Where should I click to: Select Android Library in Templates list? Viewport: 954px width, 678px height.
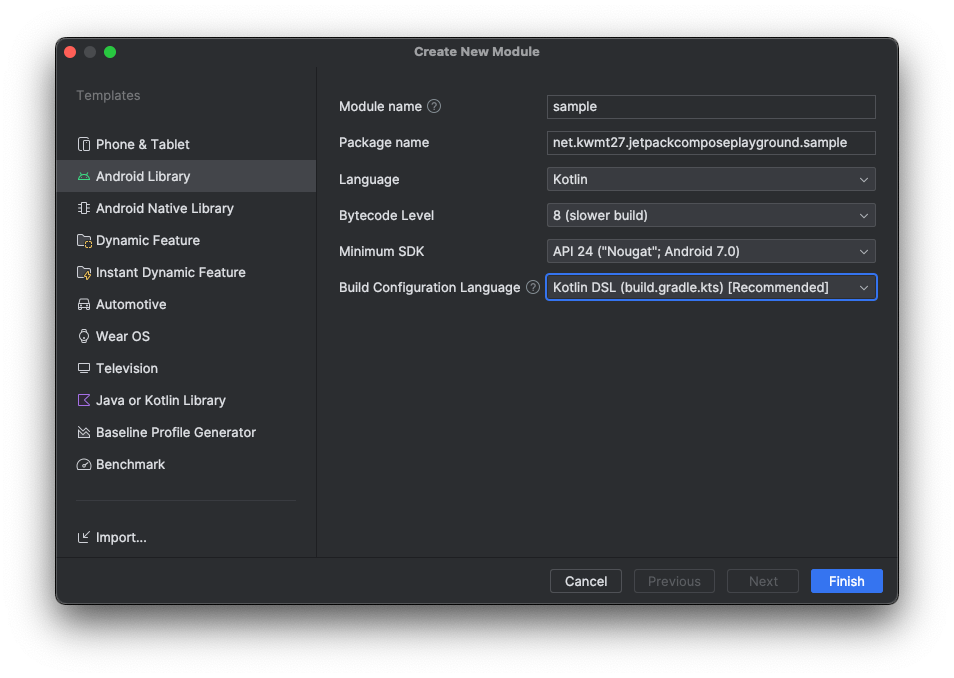pos(186,176)
